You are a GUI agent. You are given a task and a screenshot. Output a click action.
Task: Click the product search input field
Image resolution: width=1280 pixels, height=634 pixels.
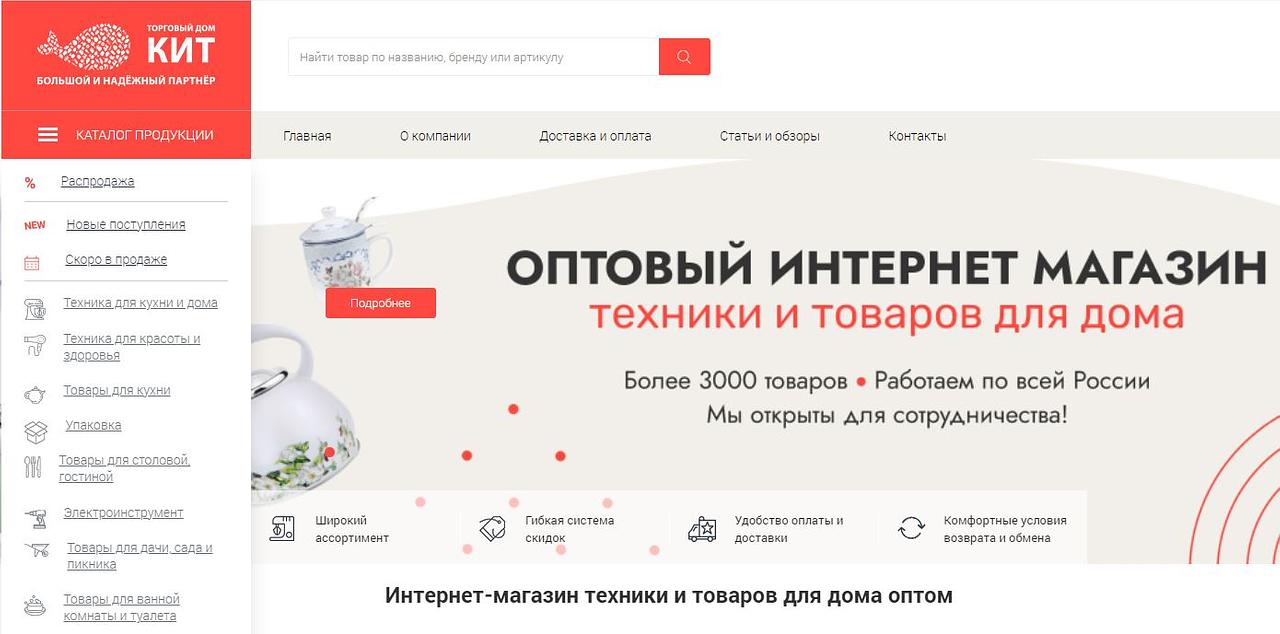click(x=473, y=57)
